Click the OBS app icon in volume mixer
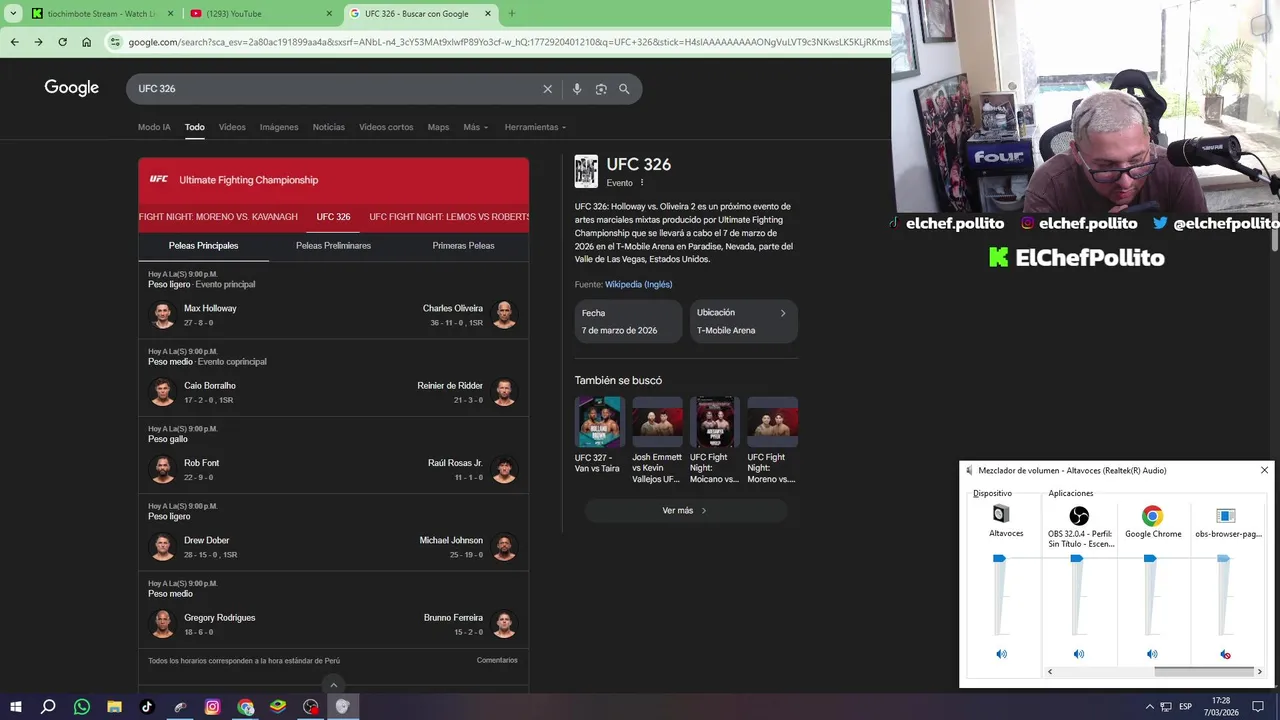Screen dimensions: 1280x720 tap(1079, 516)
